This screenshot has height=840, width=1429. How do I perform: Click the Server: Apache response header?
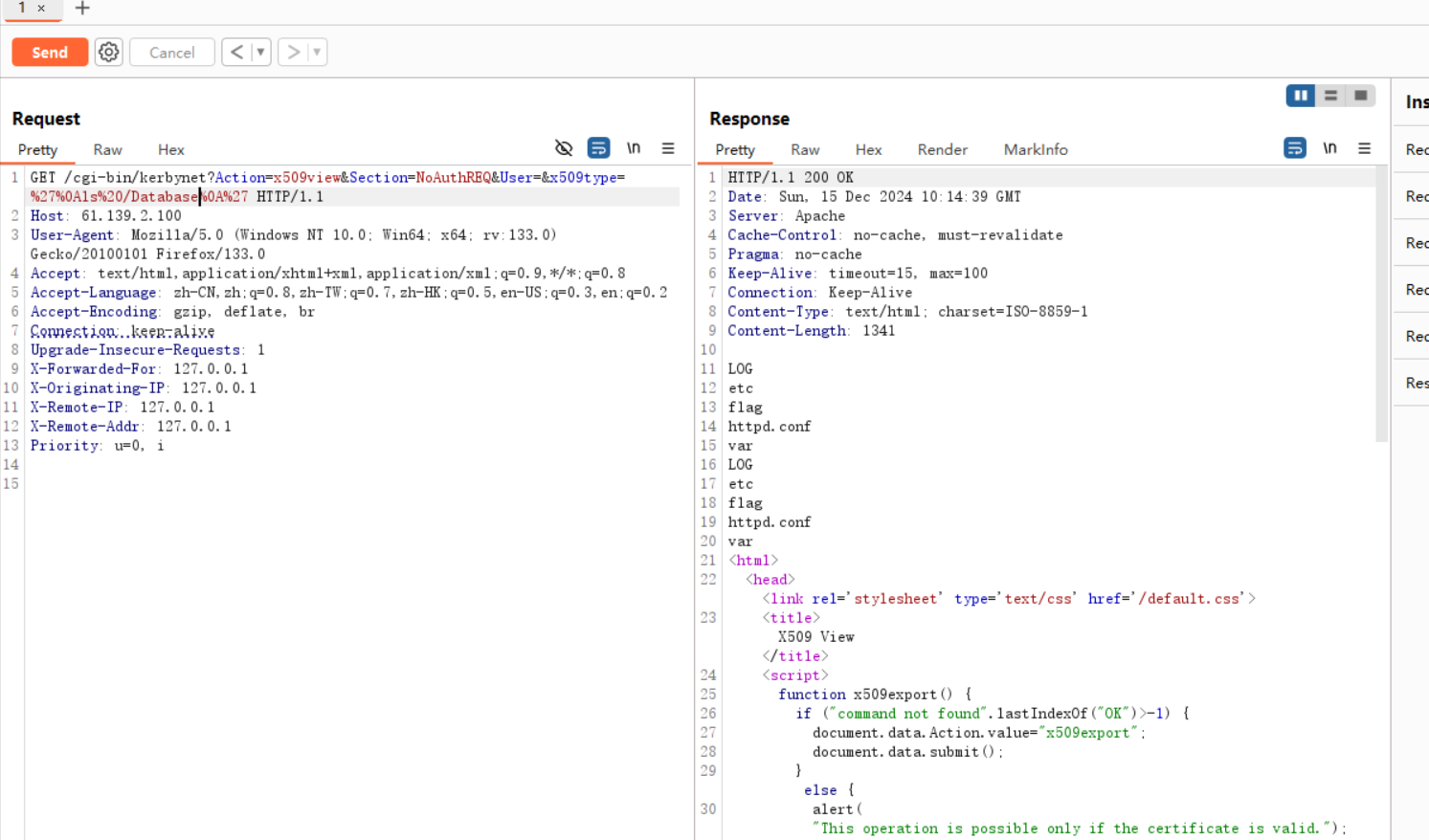pyautogui.click(x=786, y=215)
